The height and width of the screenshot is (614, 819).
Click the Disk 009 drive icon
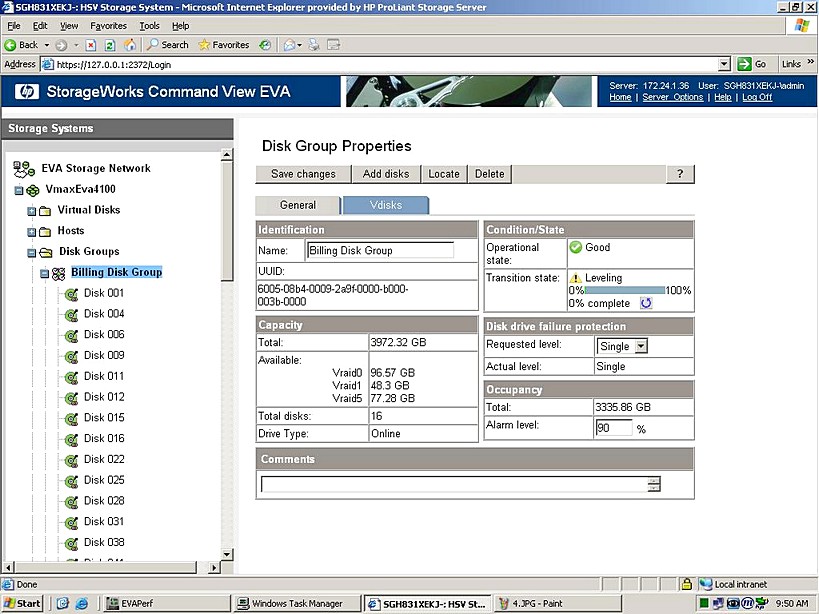[x=72, y=357]
